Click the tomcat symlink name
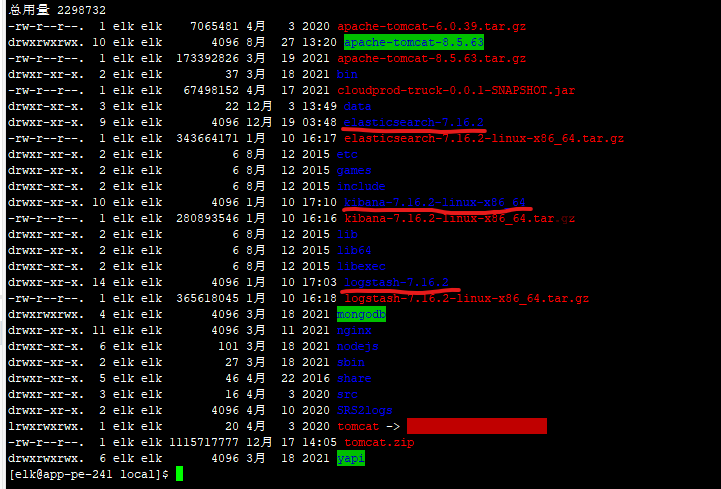The image size is (721, 489). (x=358, y=426)
